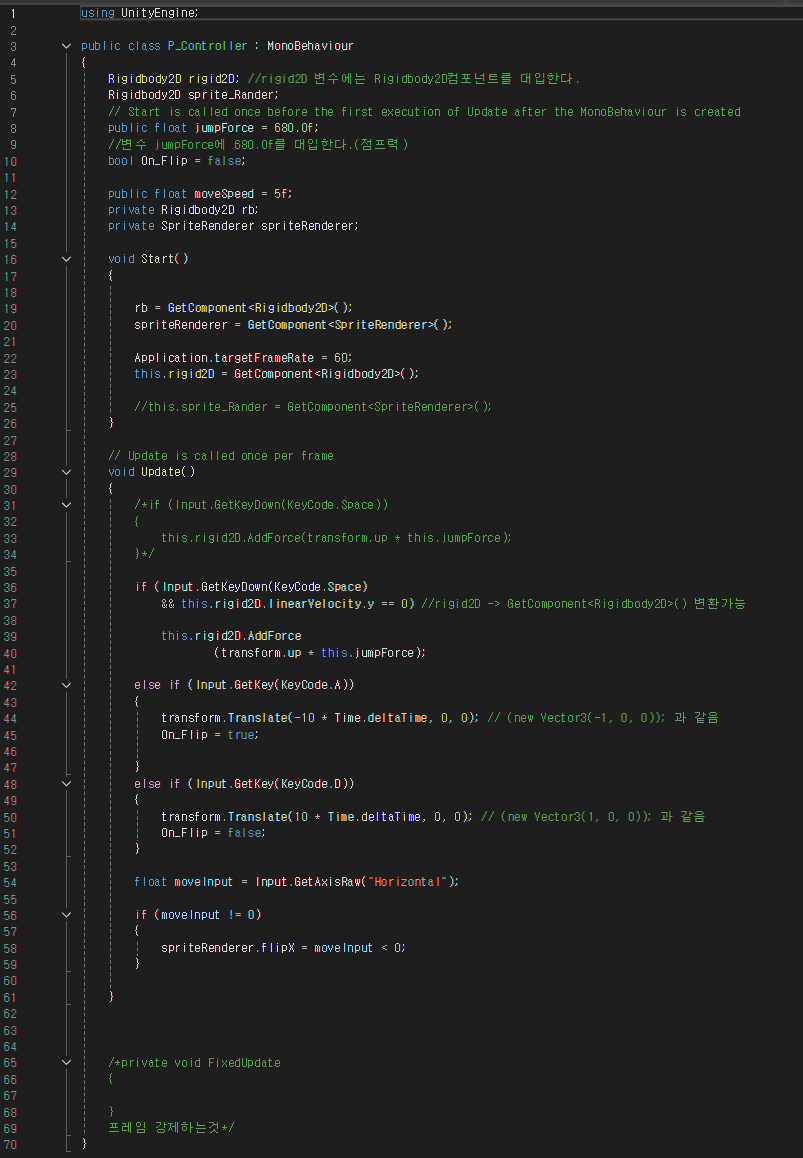Click line number 70 in the gutter
The height and width of the screenshot is (1158, 803).
[10, 1145]
